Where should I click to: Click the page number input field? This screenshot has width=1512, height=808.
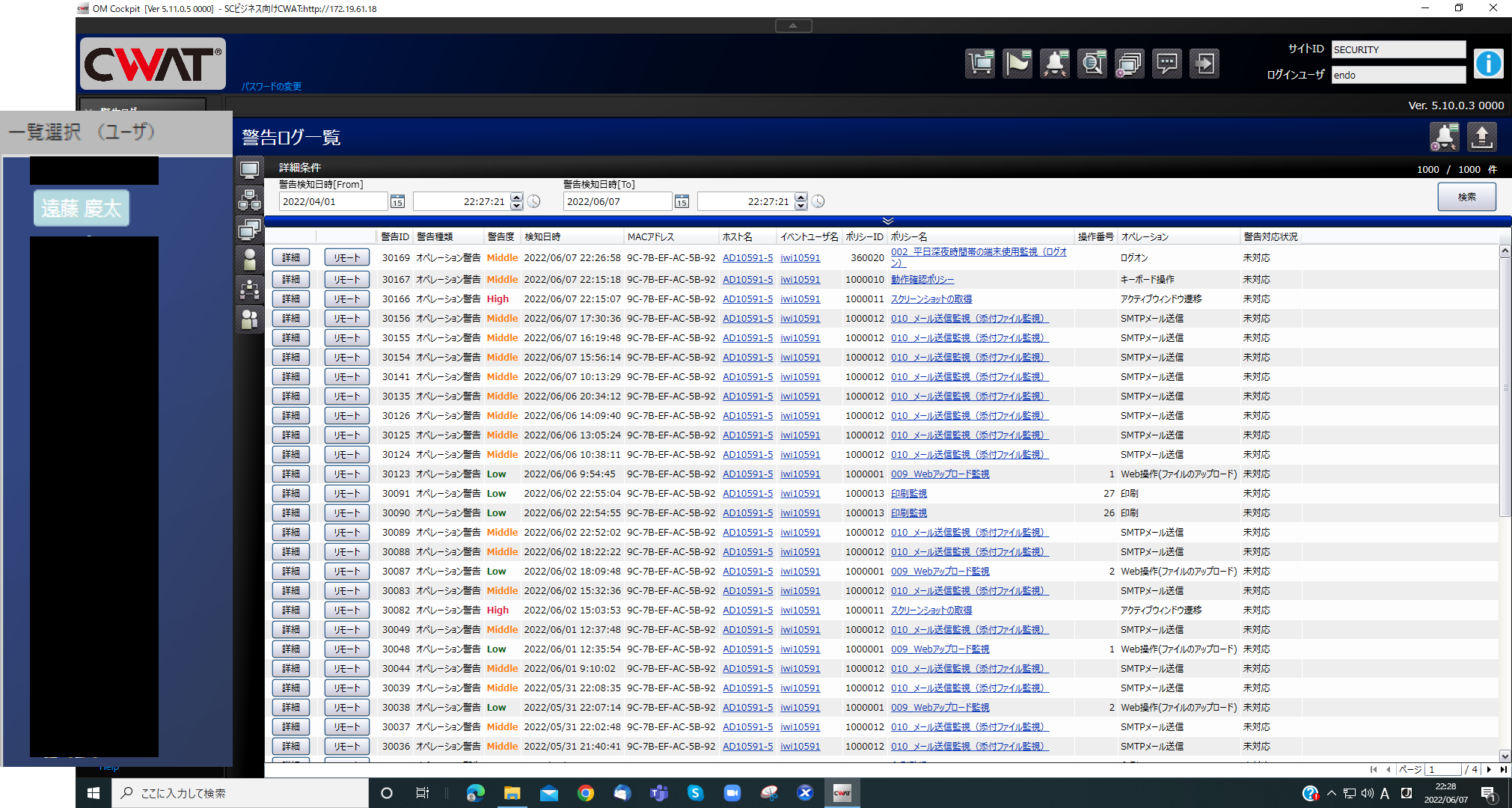[x=1443, y=769]
